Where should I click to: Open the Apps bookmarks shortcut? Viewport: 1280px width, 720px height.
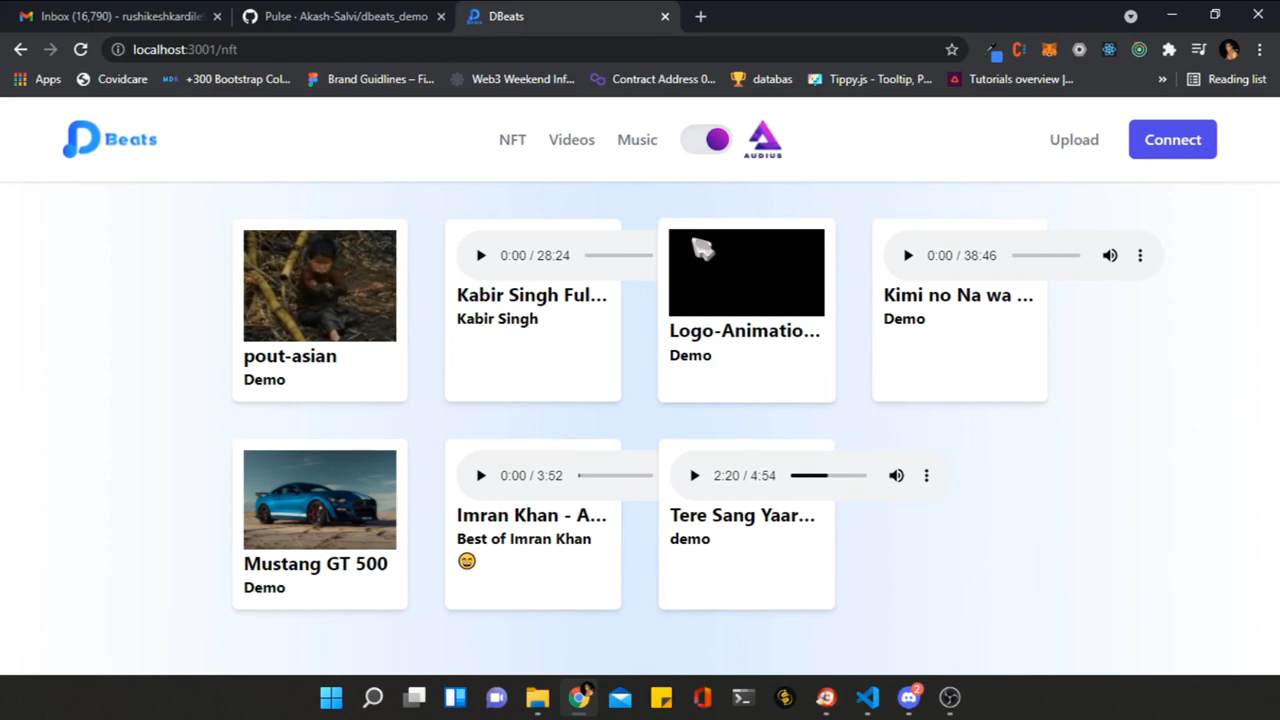pos(37,79)
